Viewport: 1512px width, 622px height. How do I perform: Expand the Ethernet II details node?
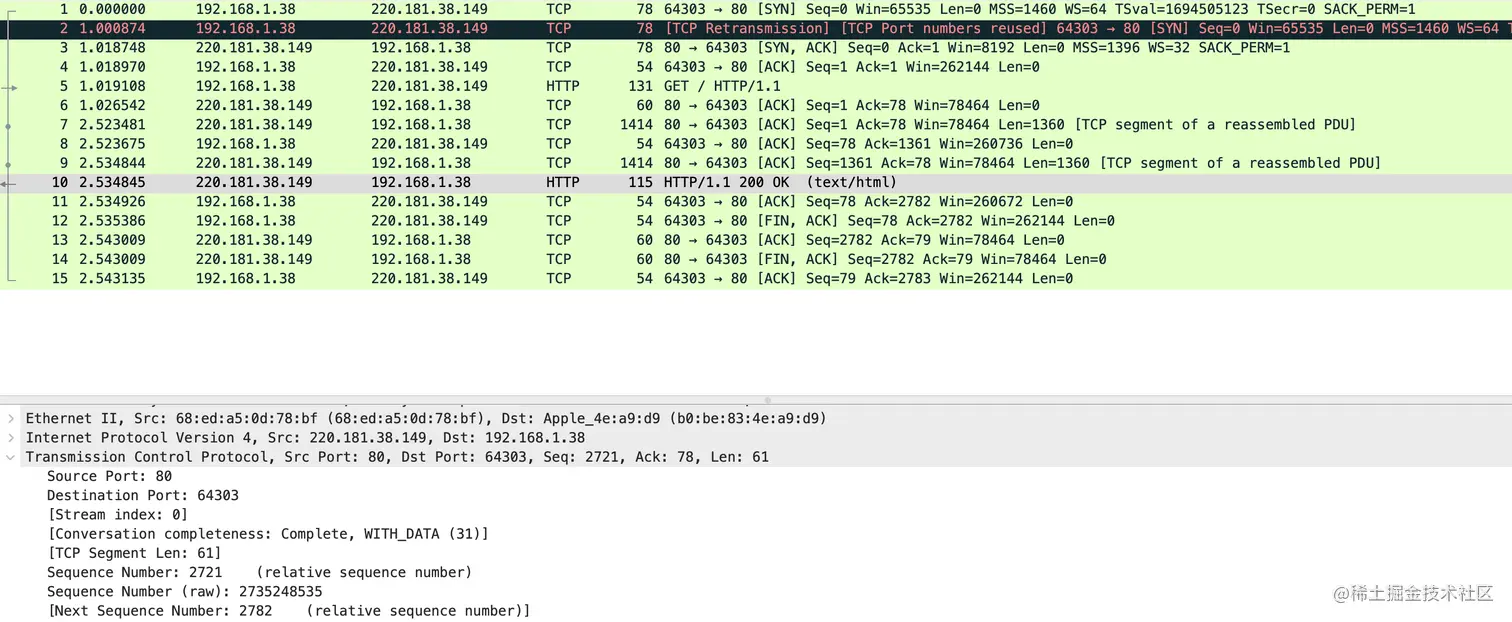click(x=11, y=418)
